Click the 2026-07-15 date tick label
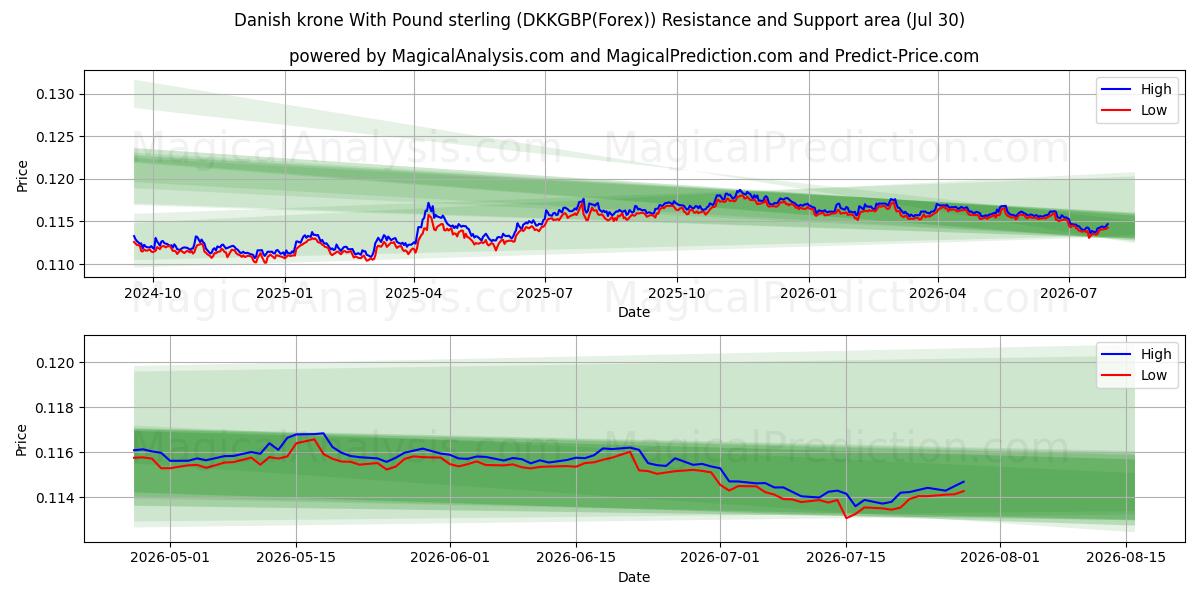This screenshot has height=600, width=1200. click(x=846, y=558)
